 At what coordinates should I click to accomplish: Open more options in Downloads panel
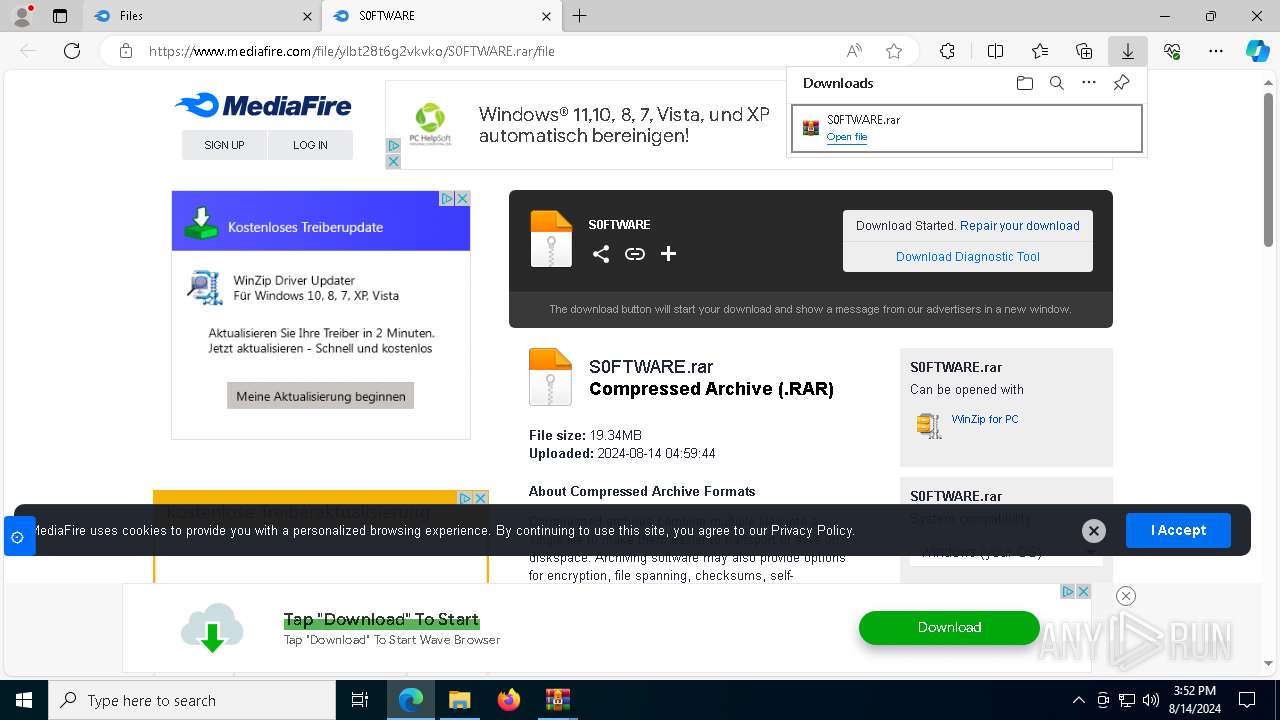click(x=1089, y=83)
